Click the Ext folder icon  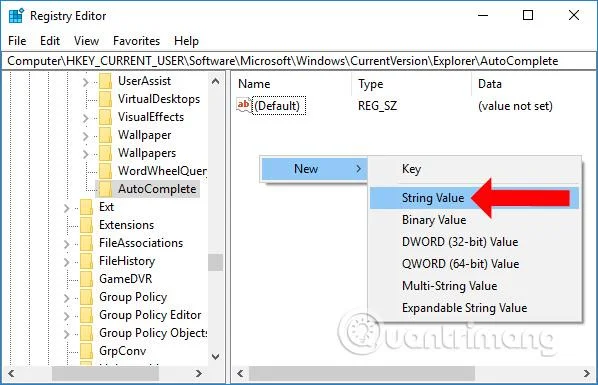(87, 207)
